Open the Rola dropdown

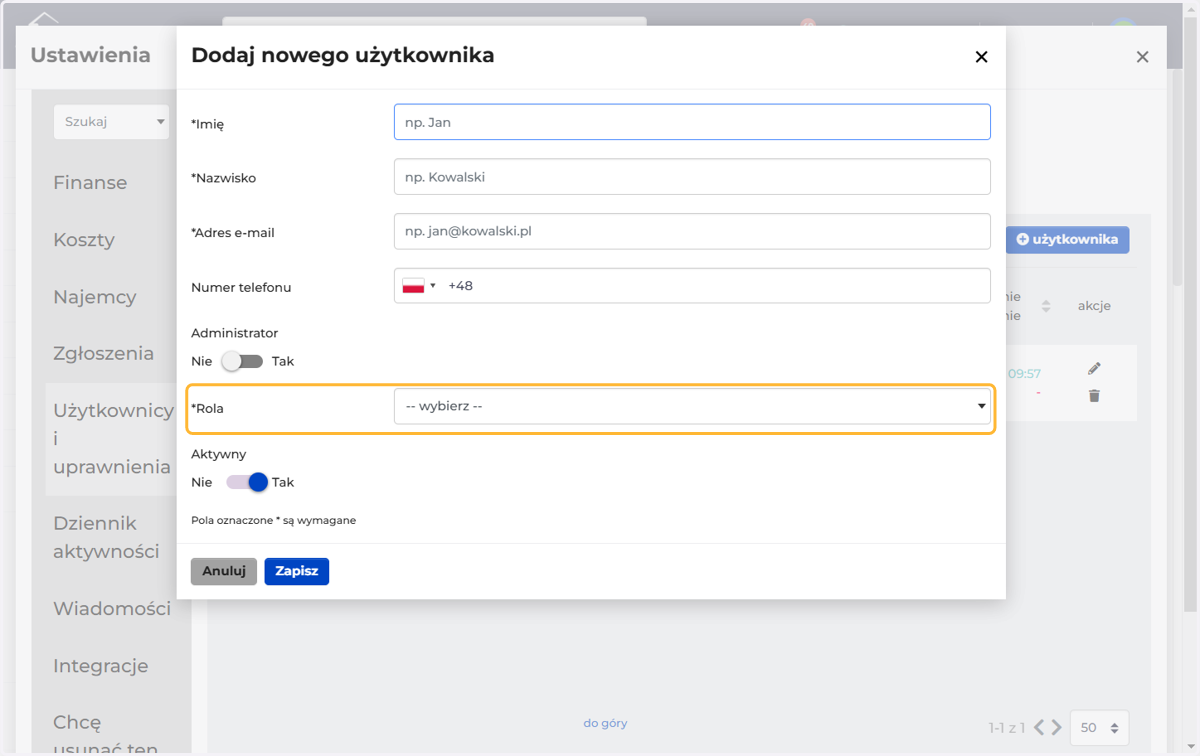(x=692, y=407)
